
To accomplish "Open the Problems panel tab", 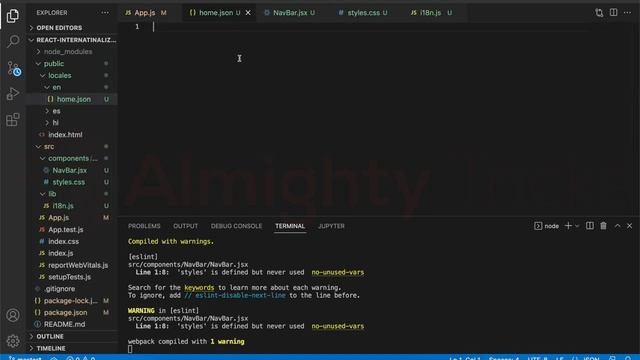I will [x=144, y=226].
